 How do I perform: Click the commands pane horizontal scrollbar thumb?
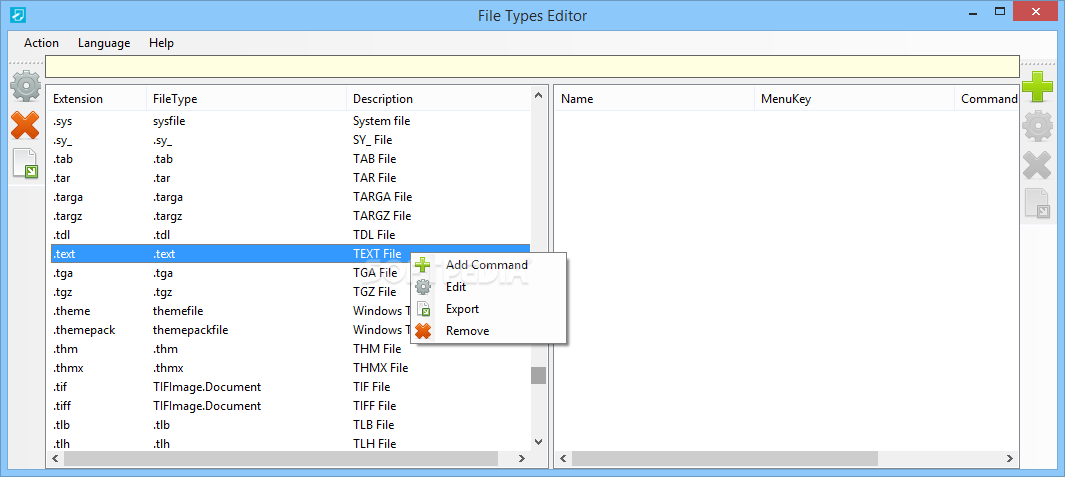(725, 459)
